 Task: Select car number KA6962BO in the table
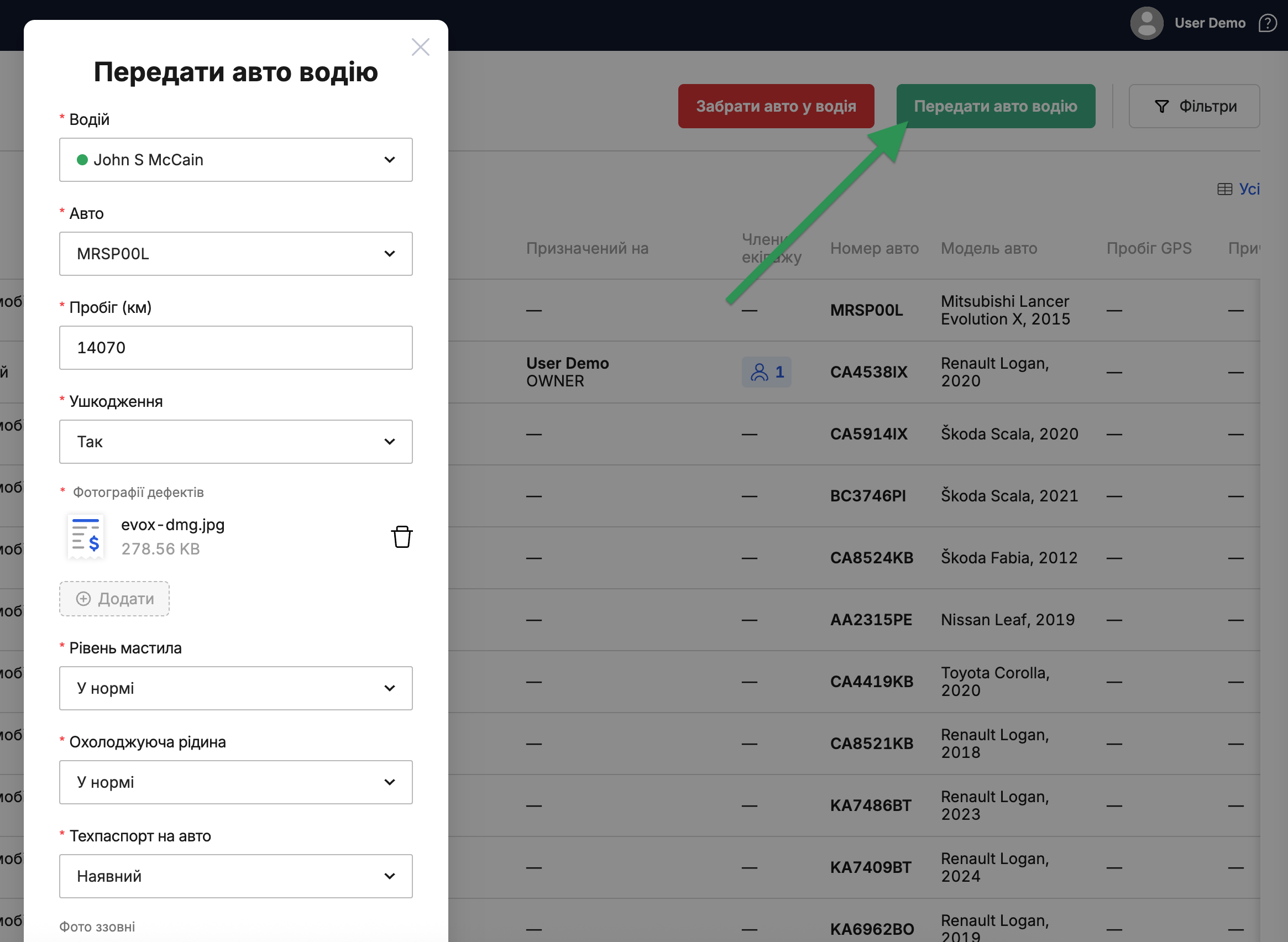[x=872, y=929]
